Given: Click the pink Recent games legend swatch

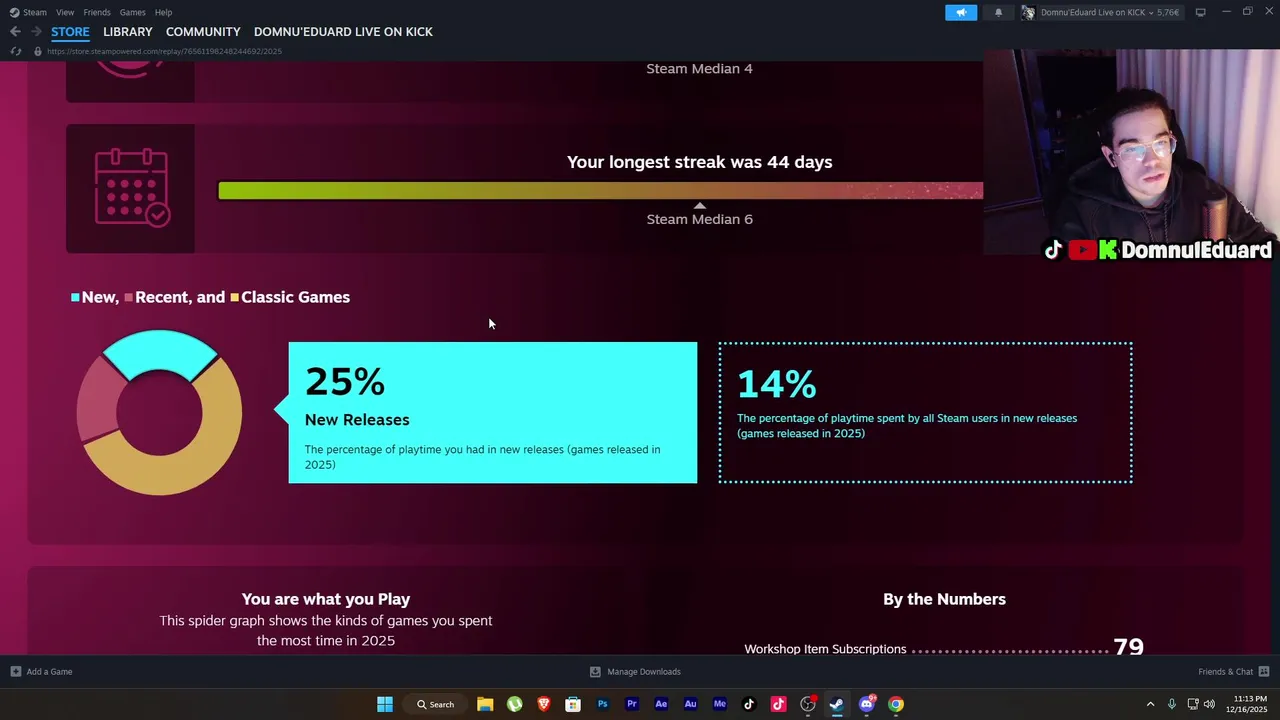Looking at the screenshot, I should pyautogui.click(x=129, y=298).
